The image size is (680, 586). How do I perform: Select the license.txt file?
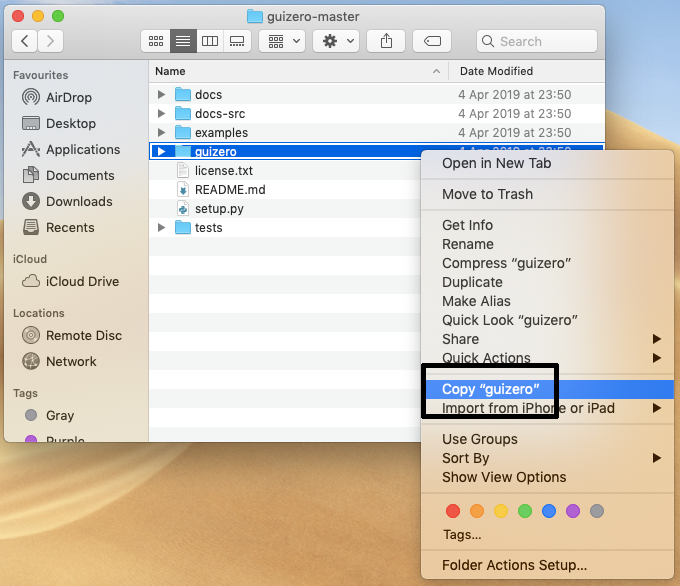coord(285,170)
